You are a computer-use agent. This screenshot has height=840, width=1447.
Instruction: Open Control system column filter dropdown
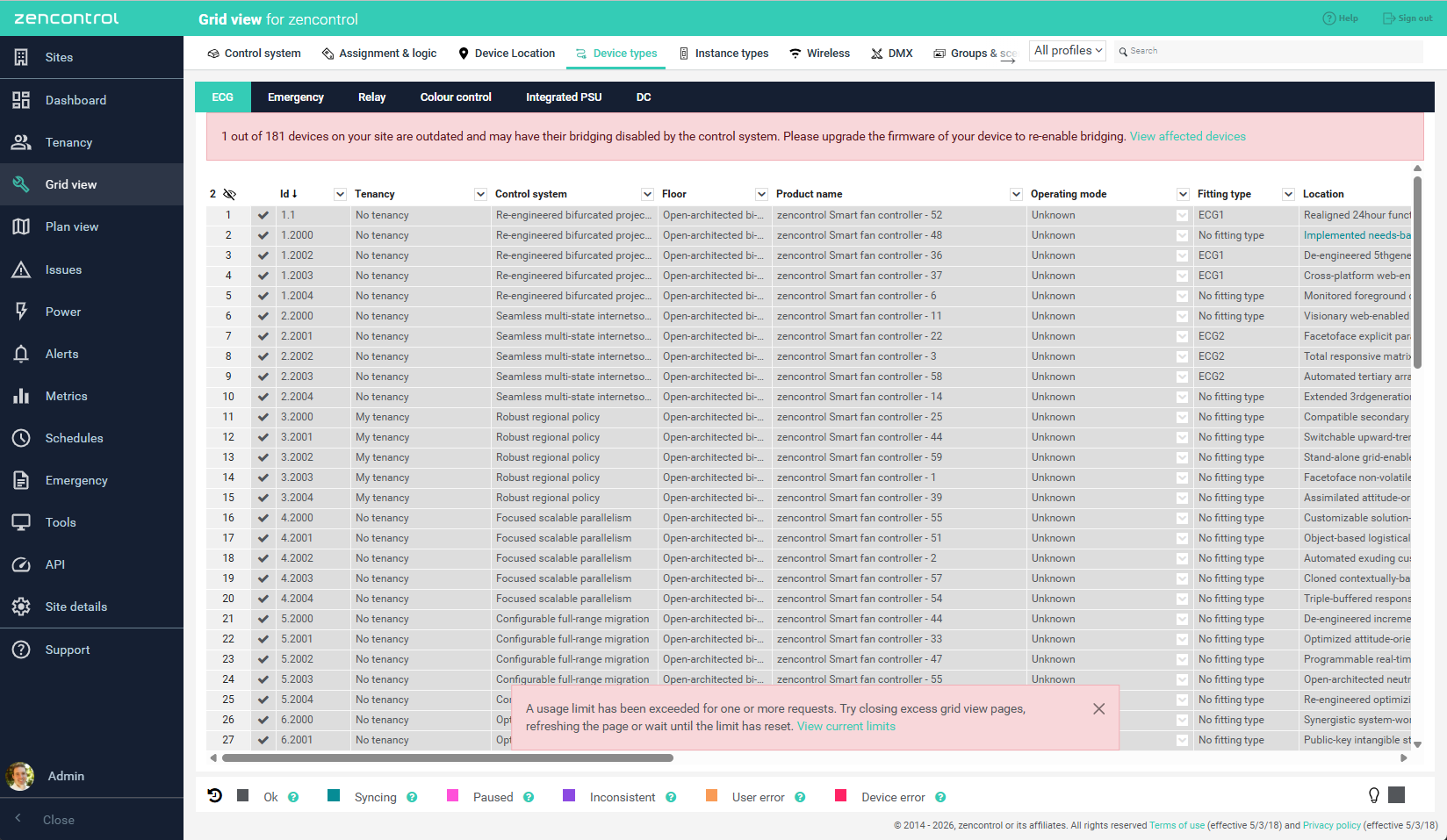(648, 194)
